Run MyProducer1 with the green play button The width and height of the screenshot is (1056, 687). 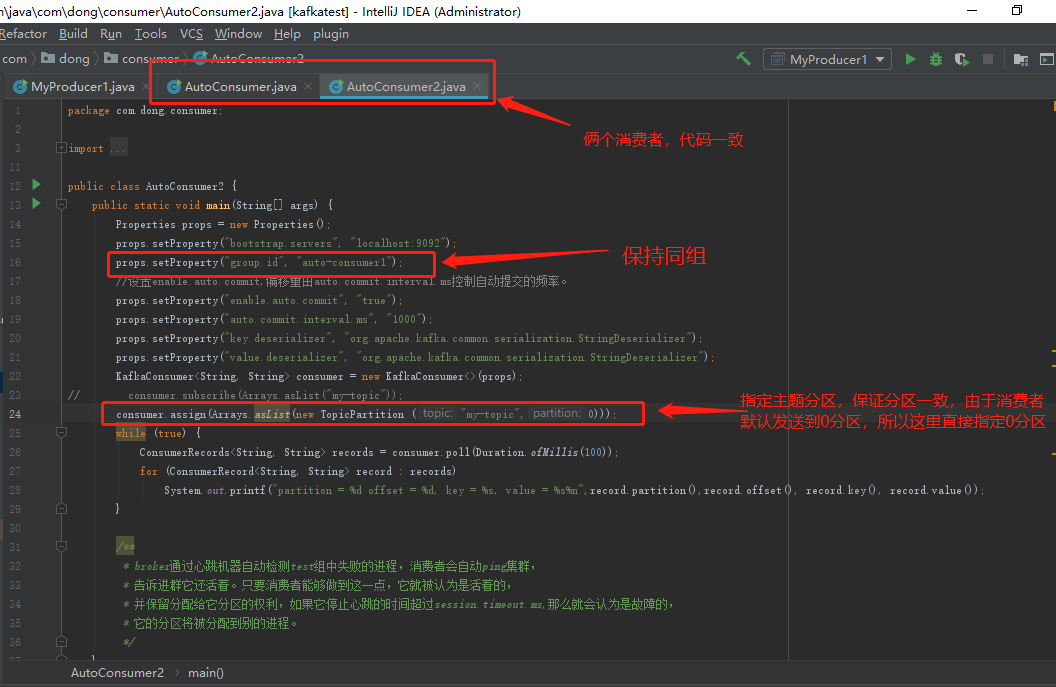pyautogui.click(x=911, y=59)
